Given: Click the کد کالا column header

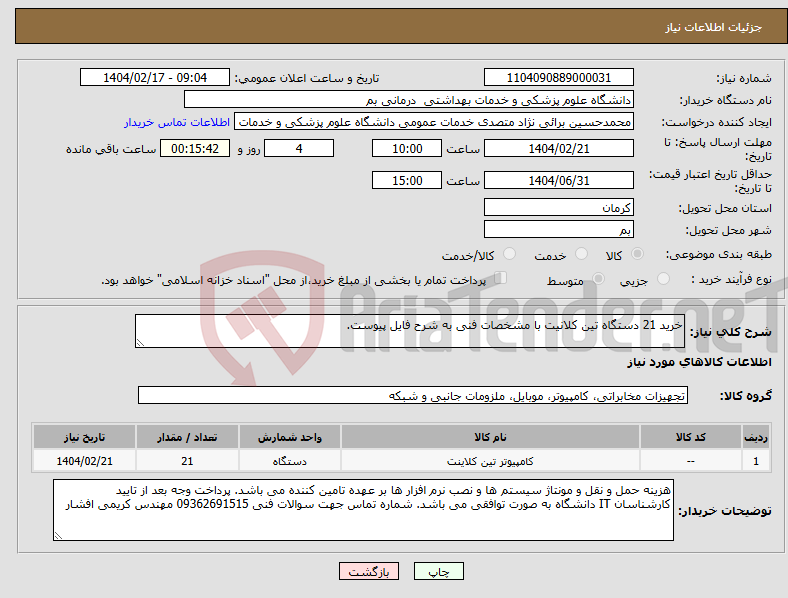Looking at the screenshot, I should coord(691,437).
